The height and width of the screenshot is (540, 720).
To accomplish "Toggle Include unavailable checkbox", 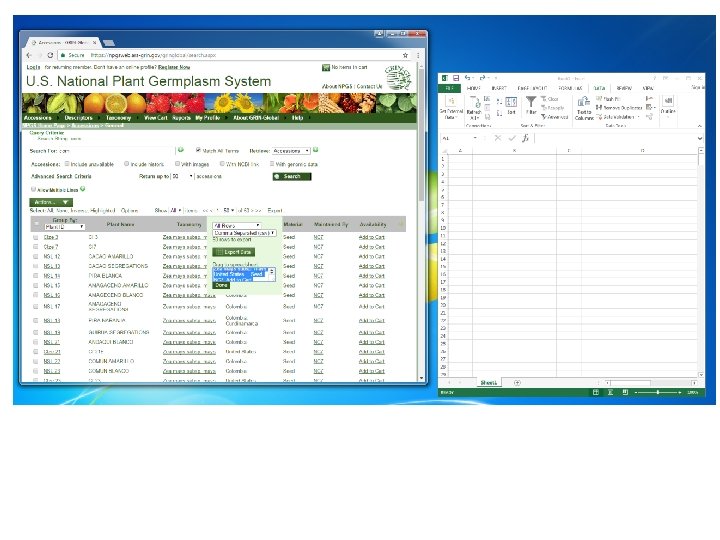I will [x=67, y=163].
